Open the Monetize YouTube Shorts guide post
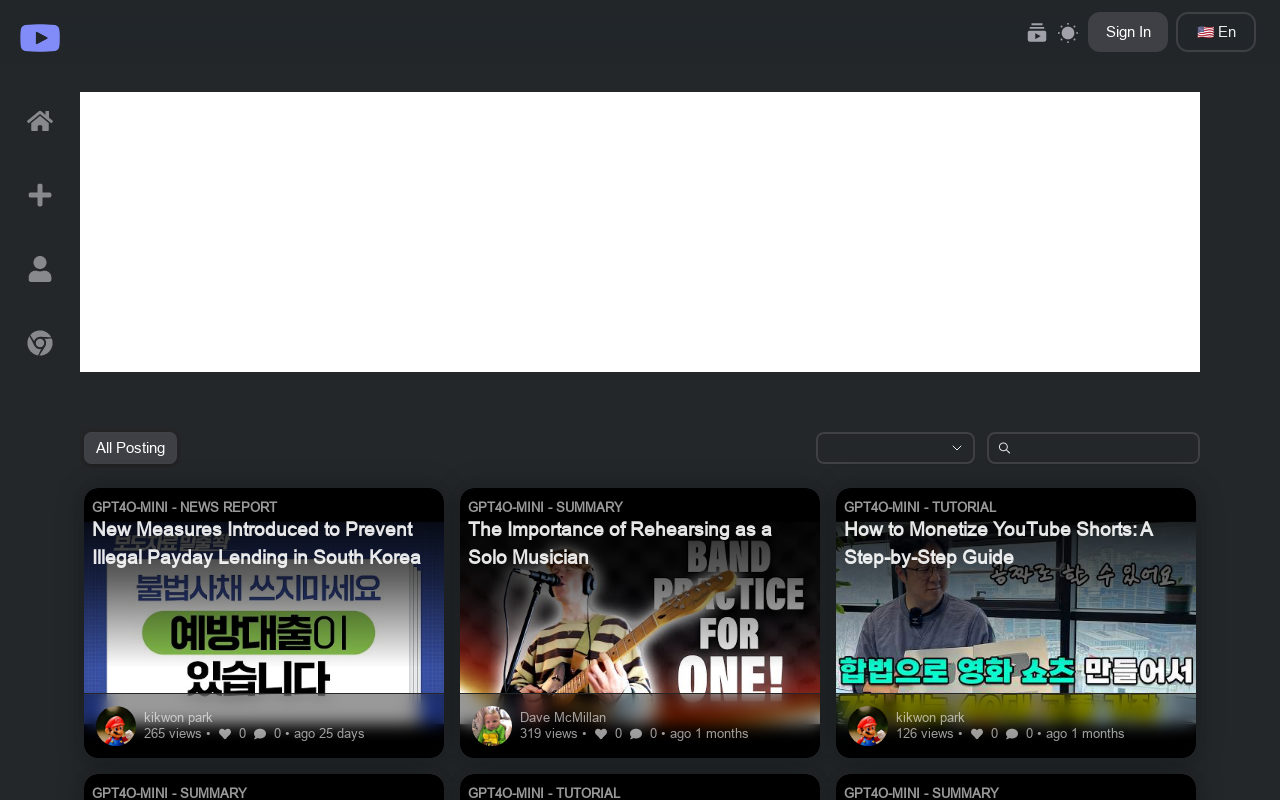 998,543
